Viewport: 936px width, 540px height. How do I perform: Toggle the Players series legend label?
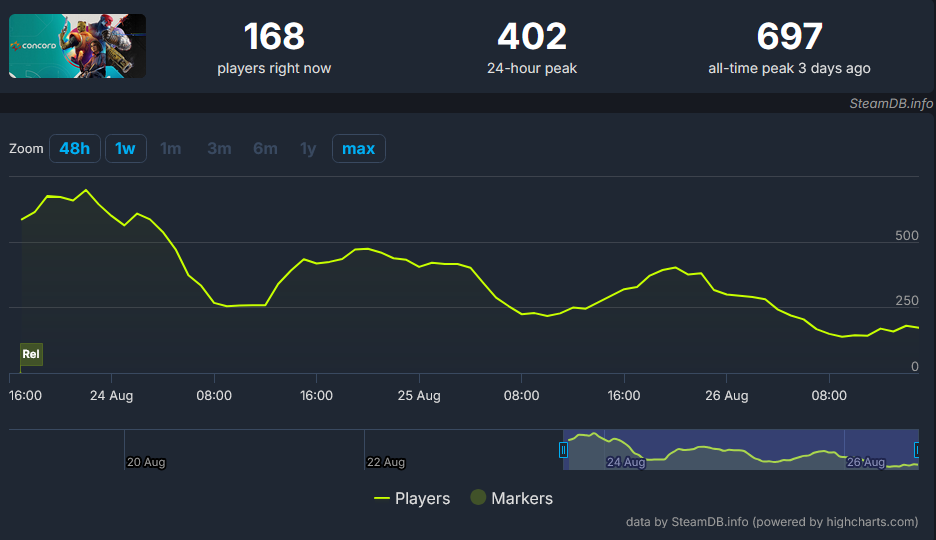[422, 498]
